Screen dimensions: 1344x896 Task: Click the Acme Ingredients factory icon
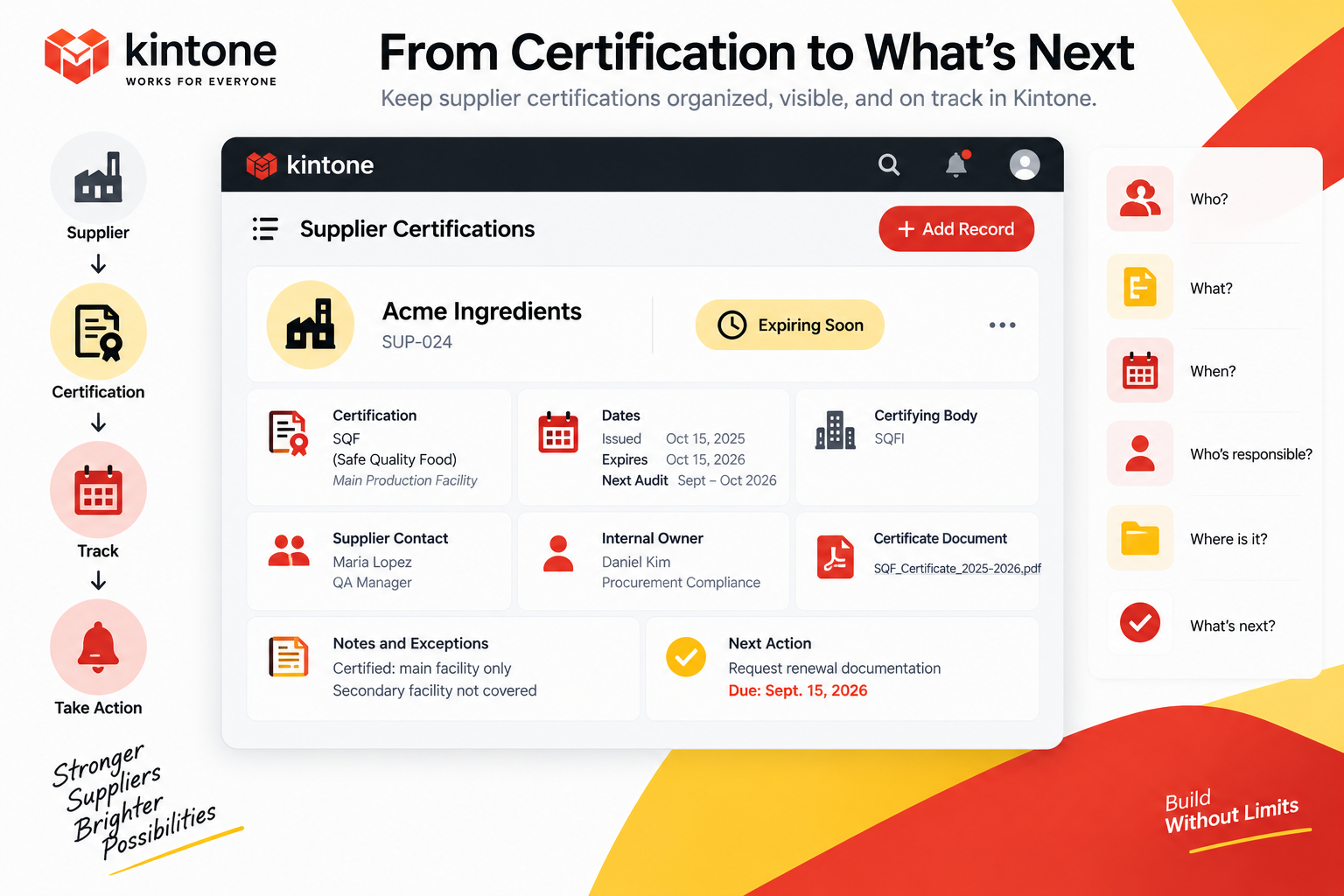(311, 325)
